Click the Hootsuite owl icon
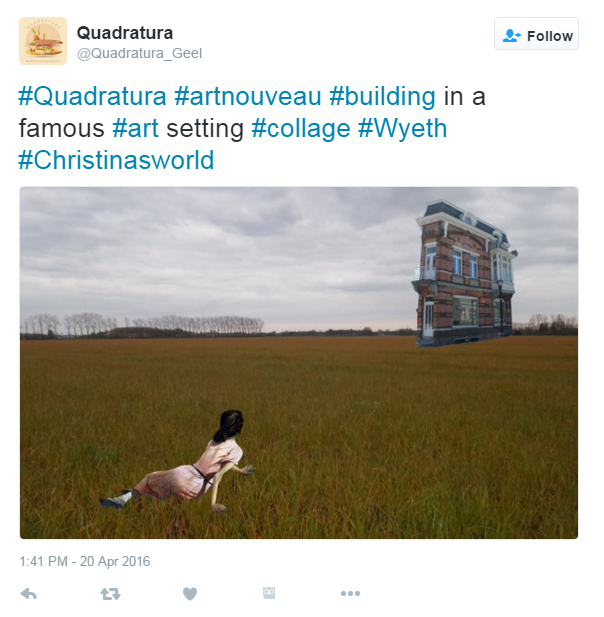604x617 pixels. coord(269,593)
